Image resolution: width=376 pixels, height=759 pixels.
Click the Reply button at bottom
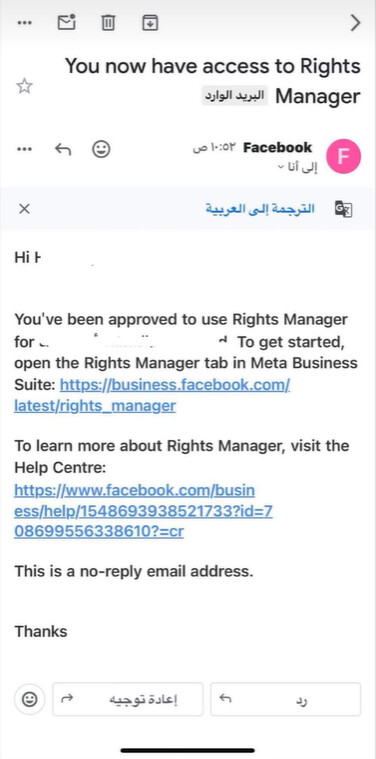click(286, 699)
